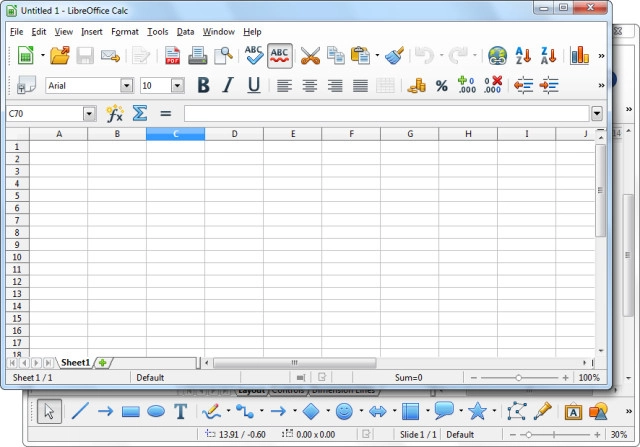Toggle Underline formatting
Screen dimensions: 640x447
point(254,85)
